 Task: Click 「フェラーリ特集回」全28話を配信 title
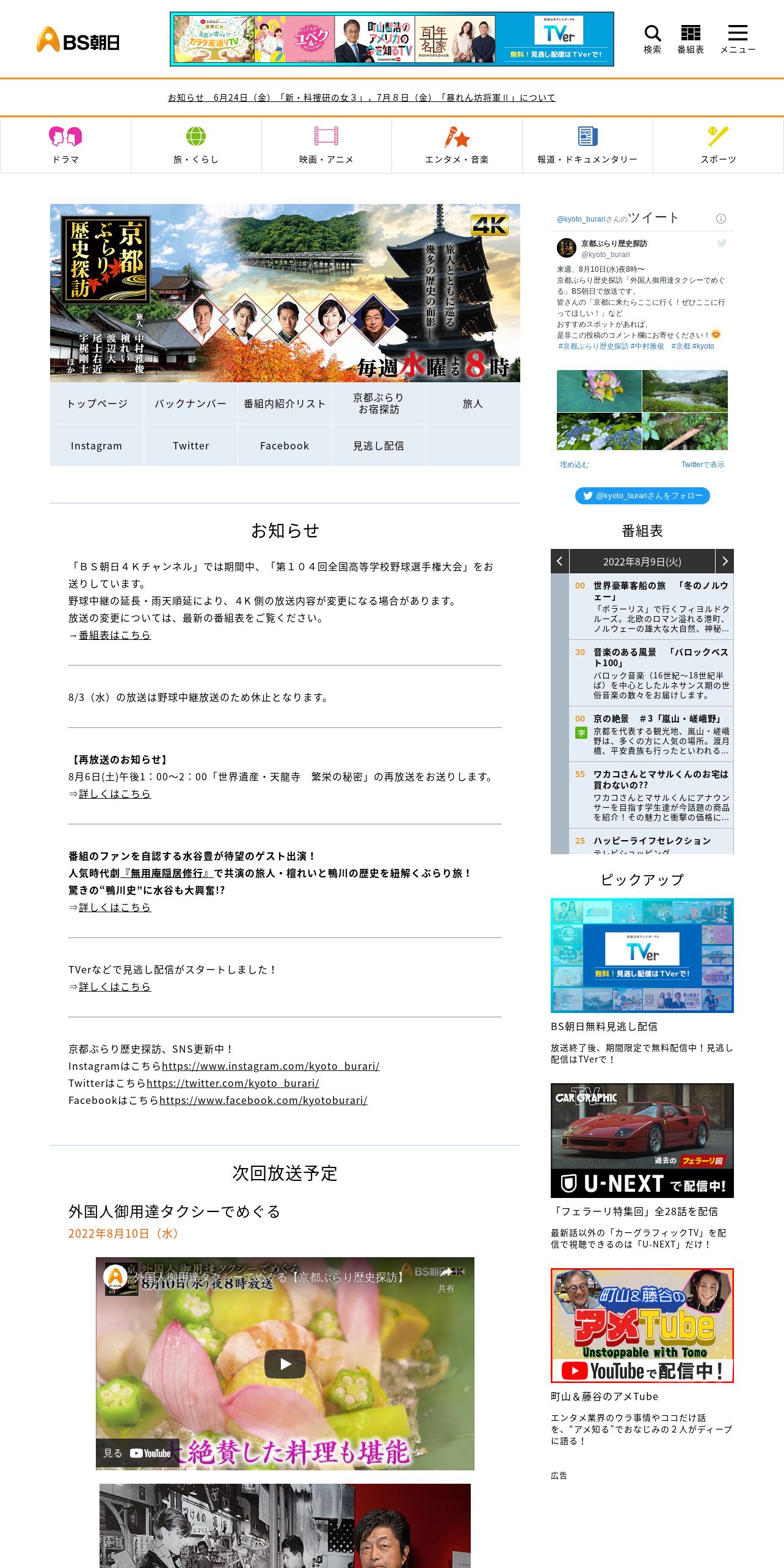tap(634, 1211)
